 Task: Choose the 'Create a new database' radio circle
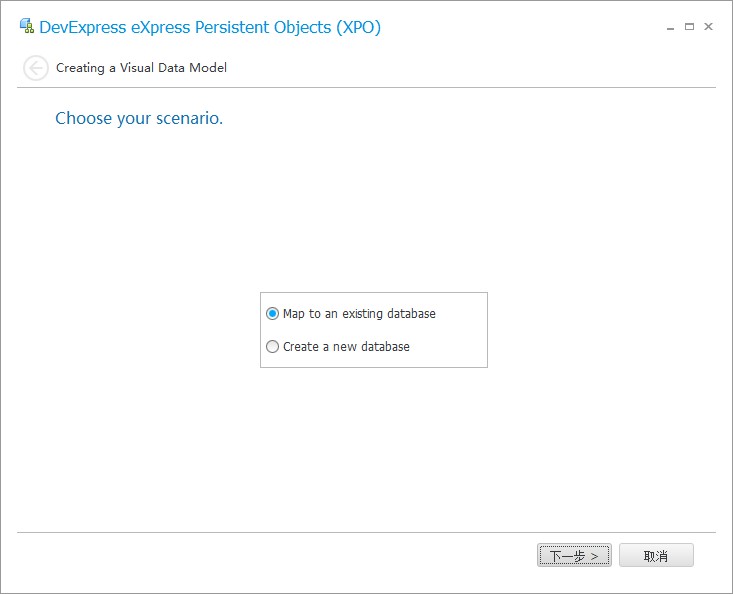click(273, 347)
